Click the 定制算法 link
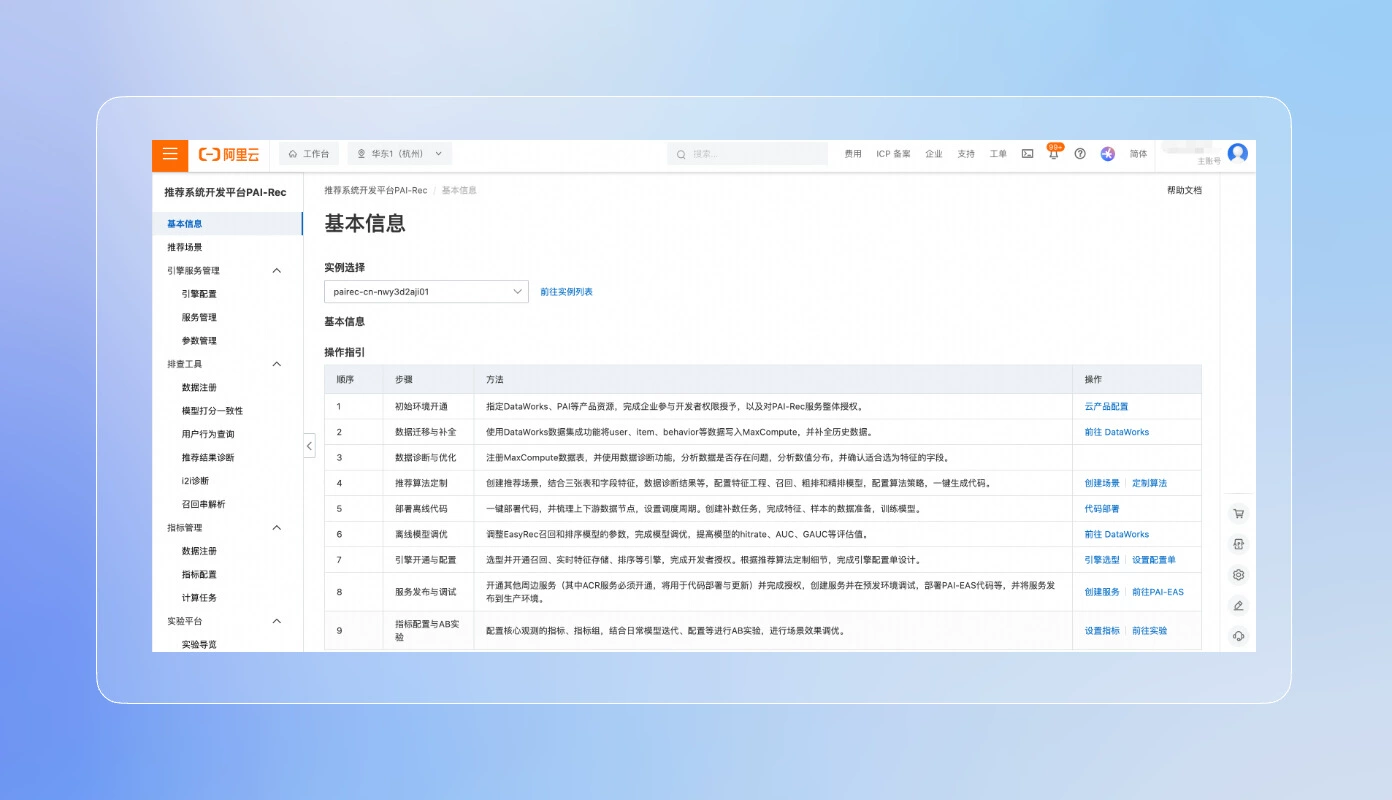Image resolution: width=1392 pixels, height=800 pixels. click(x=1149, y=483)
